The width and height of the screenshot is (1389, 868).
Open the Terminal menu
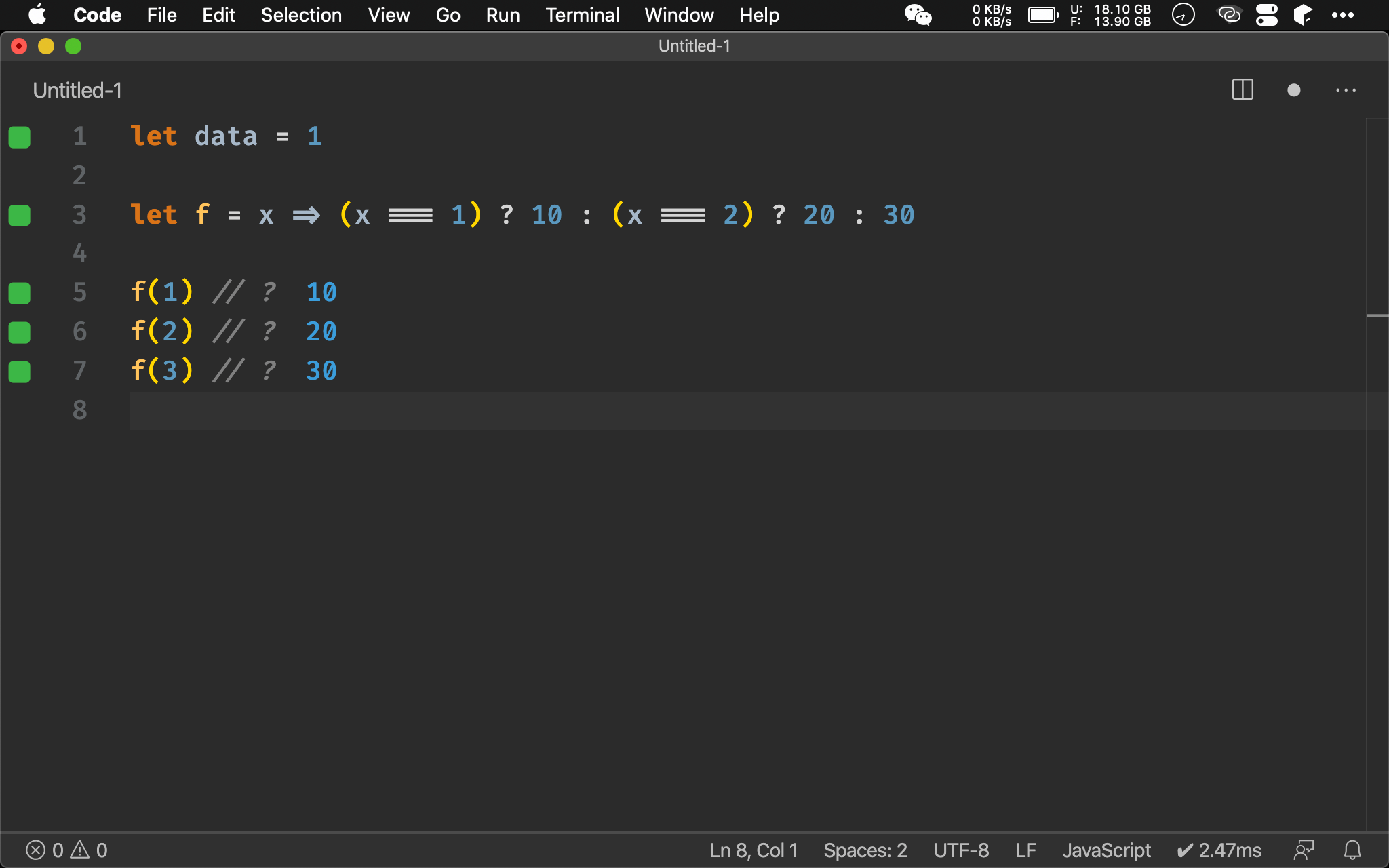[582, 15]
